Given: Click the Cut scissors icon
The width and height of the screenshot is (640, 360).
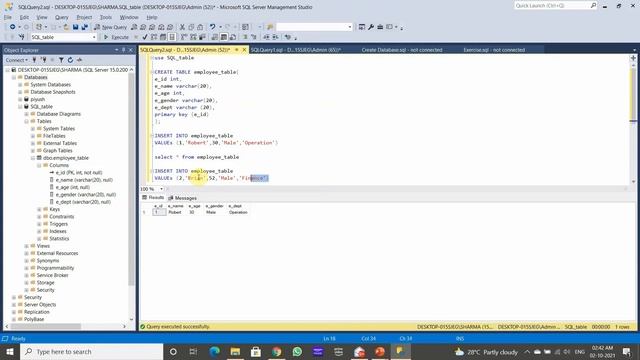Looking at the screenshot, I should point(182,27).
